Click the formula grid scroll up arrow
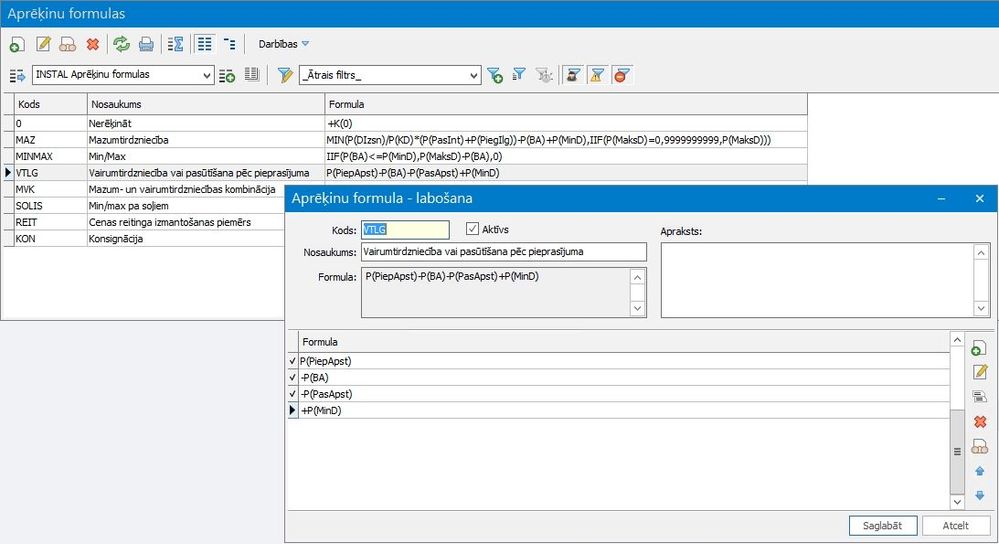 tap(957, 340)
